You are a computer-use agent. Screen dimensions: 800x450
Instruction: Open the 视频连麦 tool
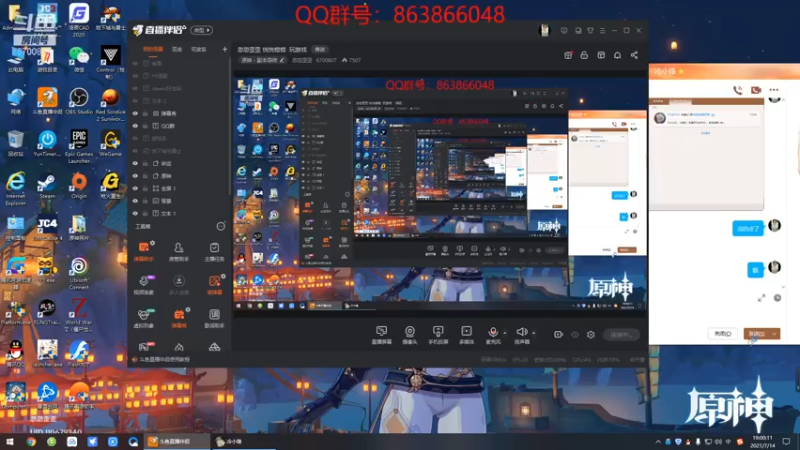pyautogui.click(x=144, y=284)
